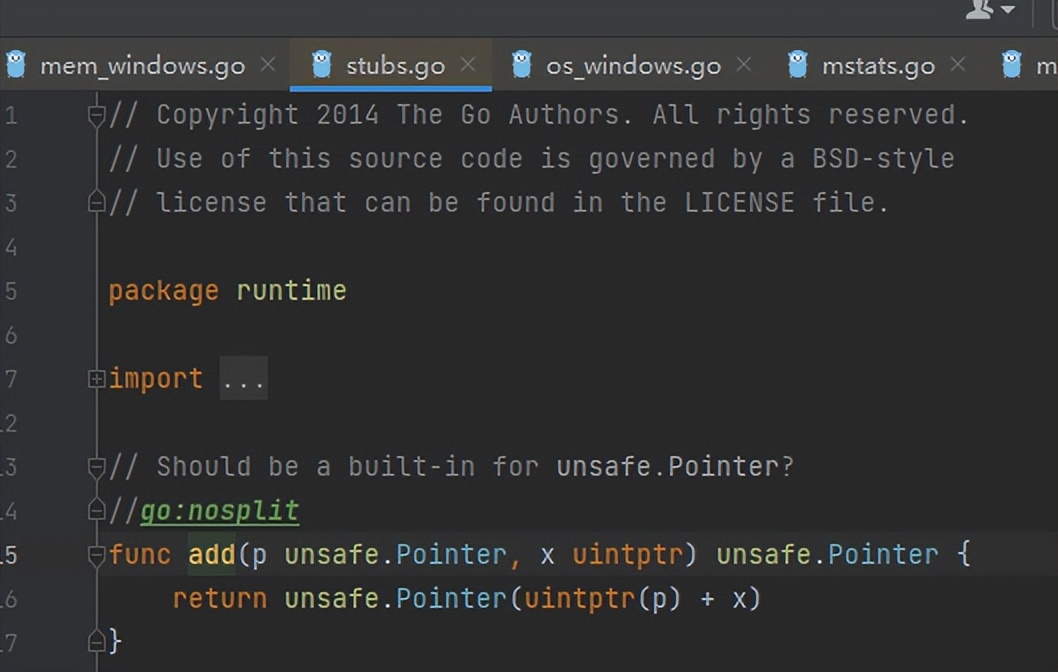Screen dimensions: 1058x672
Task: Switch to the mem_windows.go tab
Action: [142, 65]
